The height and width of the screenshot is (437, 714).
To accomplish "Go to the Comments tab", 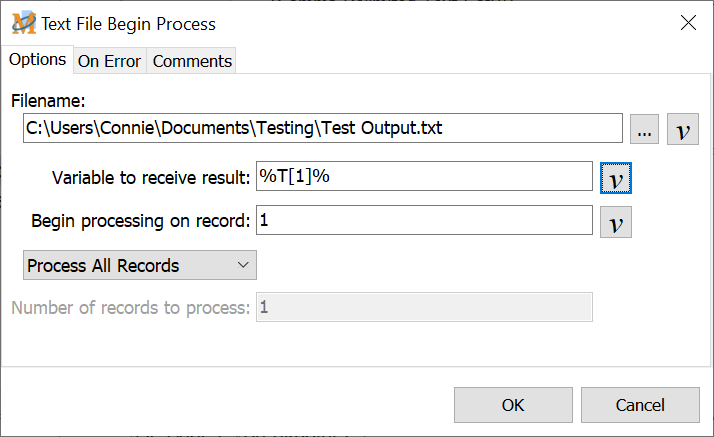I will pyautogui.click(x=192, y=61).
